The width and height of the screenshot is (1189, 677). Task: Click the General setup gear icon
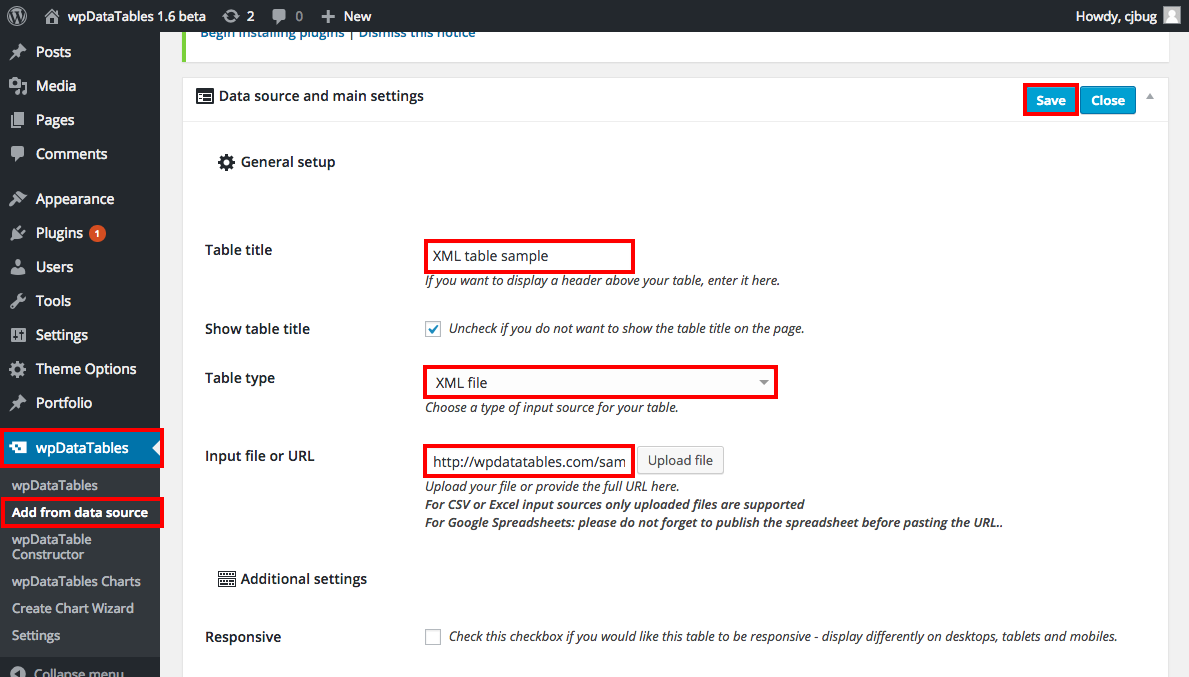point(226,162)
